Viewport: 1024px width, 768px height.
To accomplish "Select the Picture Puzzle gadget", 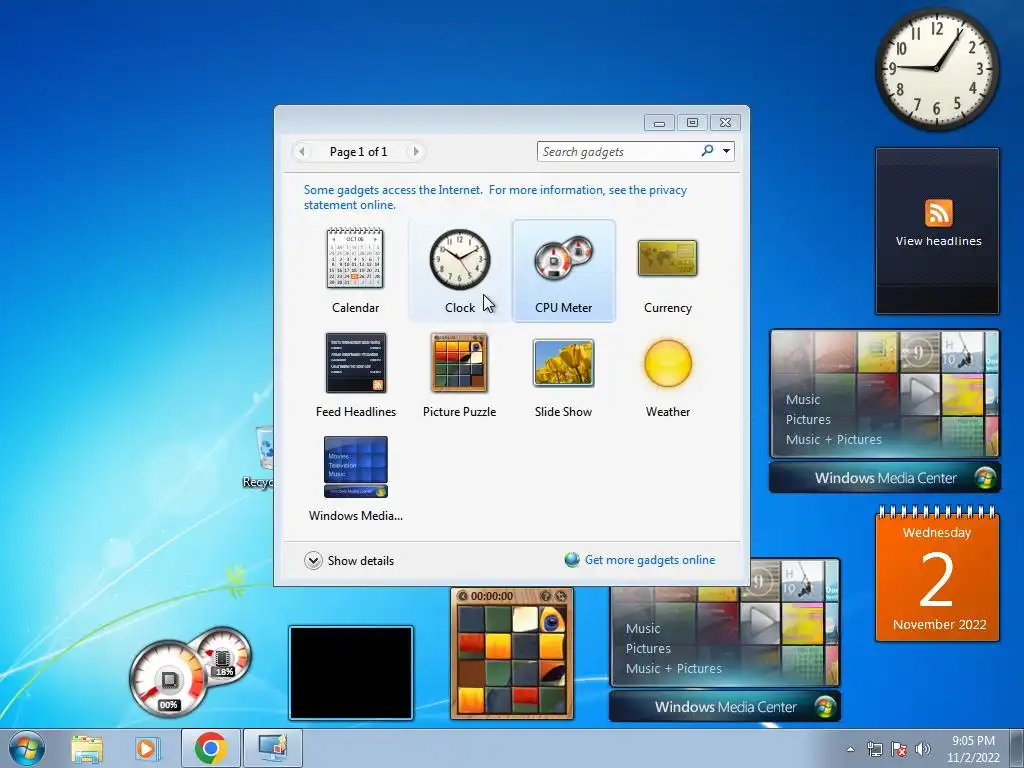I will 459,363.
